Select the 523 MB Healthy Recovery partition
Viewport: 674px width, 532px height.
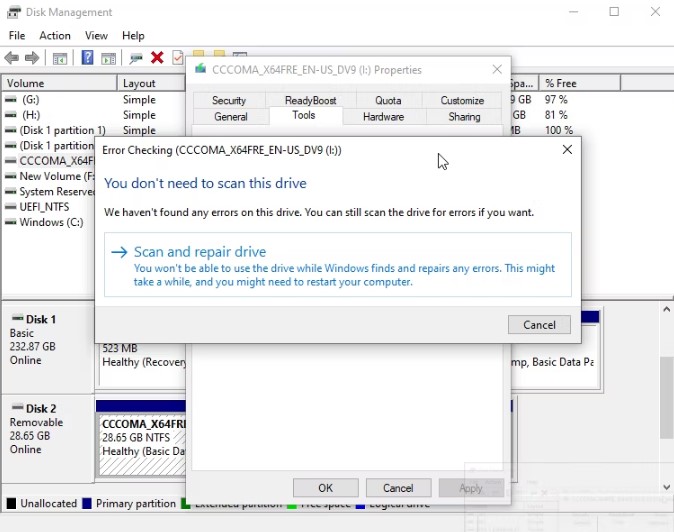pos(143,363)
